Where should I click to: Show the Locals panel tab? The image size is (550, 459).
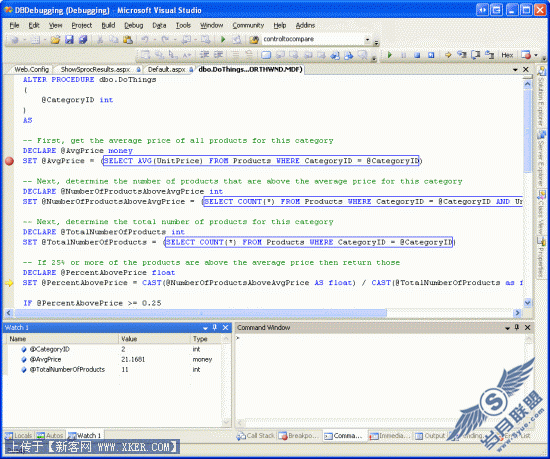point(19,436)
